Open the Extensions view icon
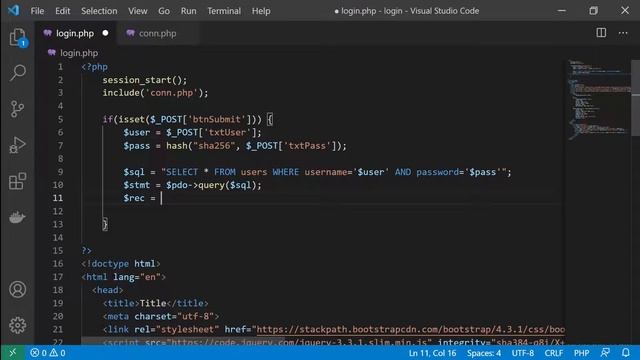Screen dimensions: 640x360 click(18, 181)
